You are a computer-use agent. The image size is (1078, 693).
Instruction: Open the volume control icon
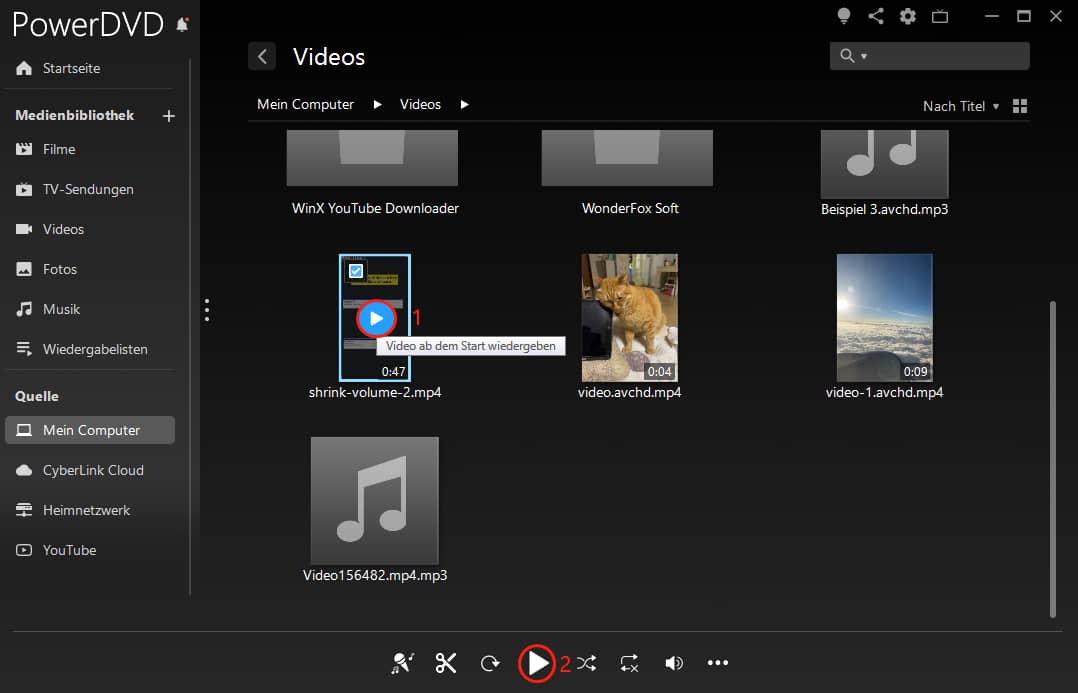(673, 662)
